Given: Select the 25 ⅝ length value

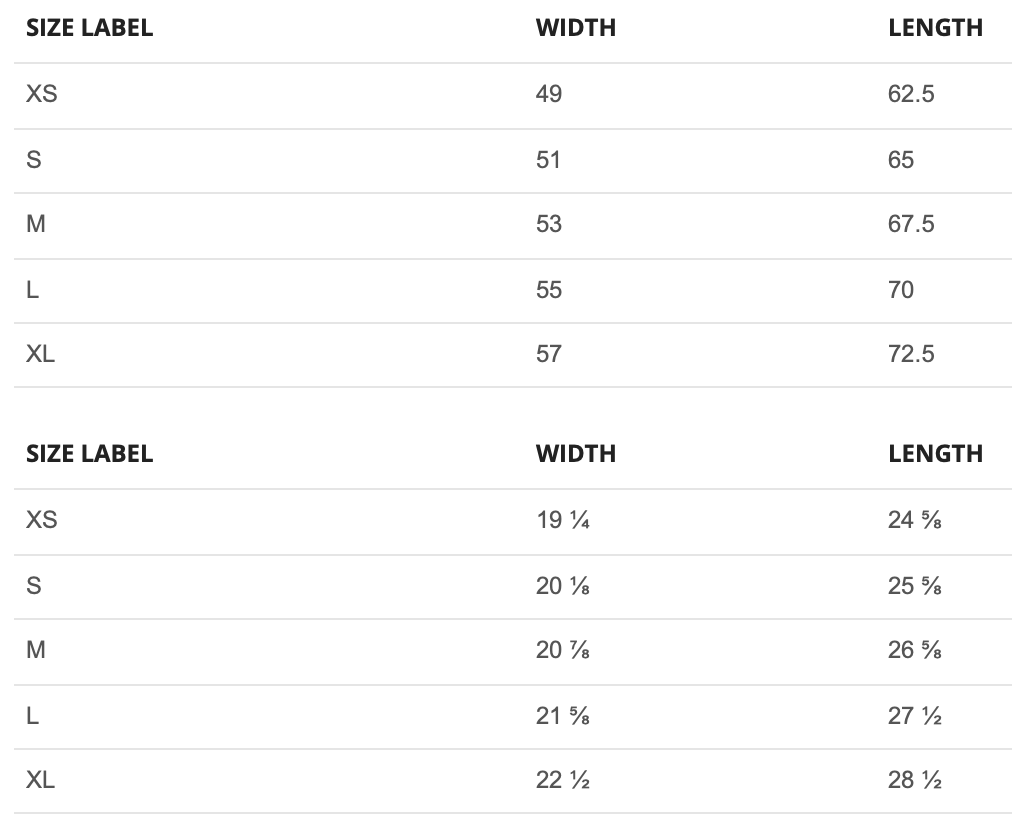Looking at the screenshot, I should pos(915,586).
